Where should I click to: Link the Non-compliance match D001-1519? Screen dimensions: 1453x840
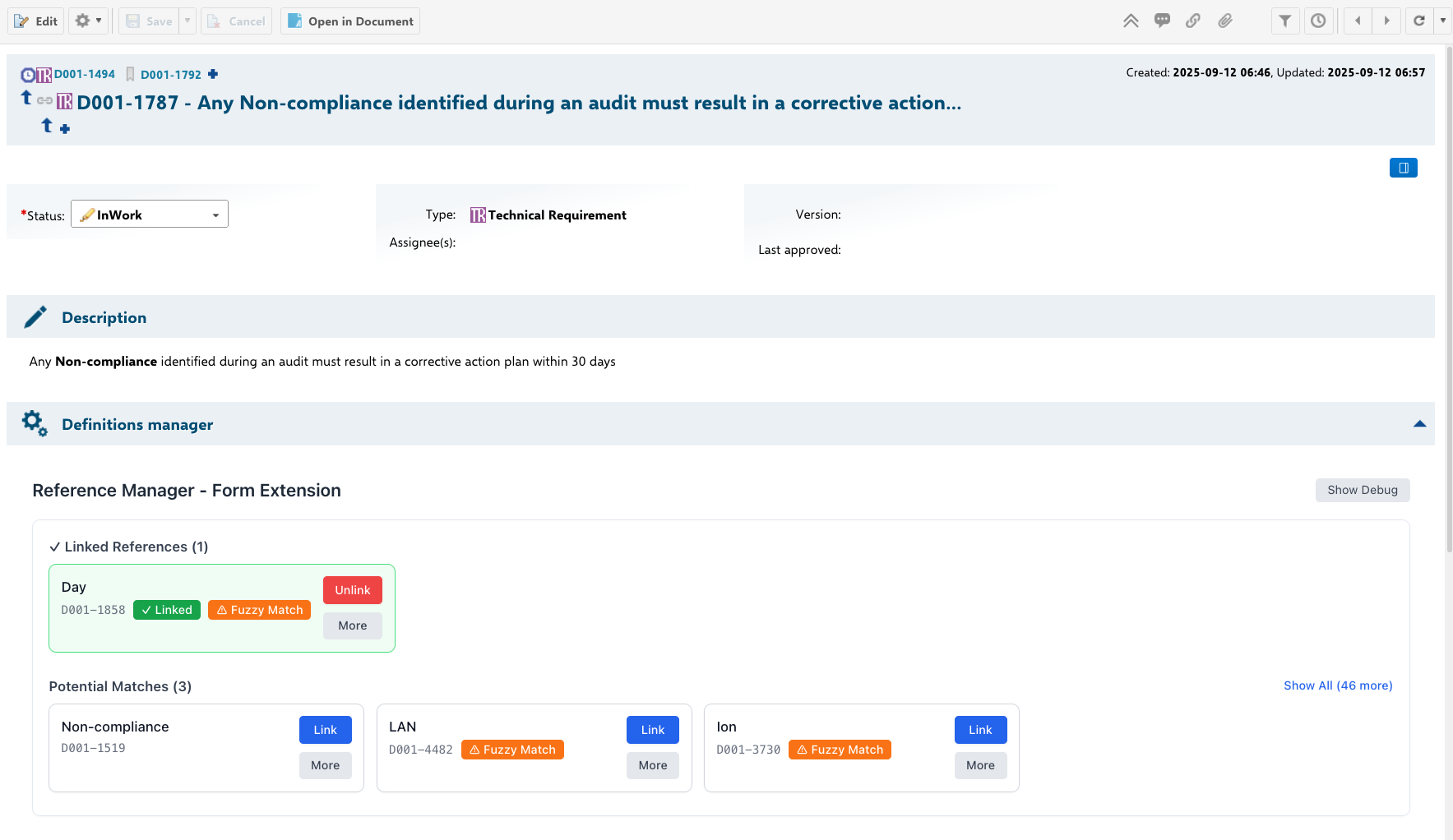325,729
